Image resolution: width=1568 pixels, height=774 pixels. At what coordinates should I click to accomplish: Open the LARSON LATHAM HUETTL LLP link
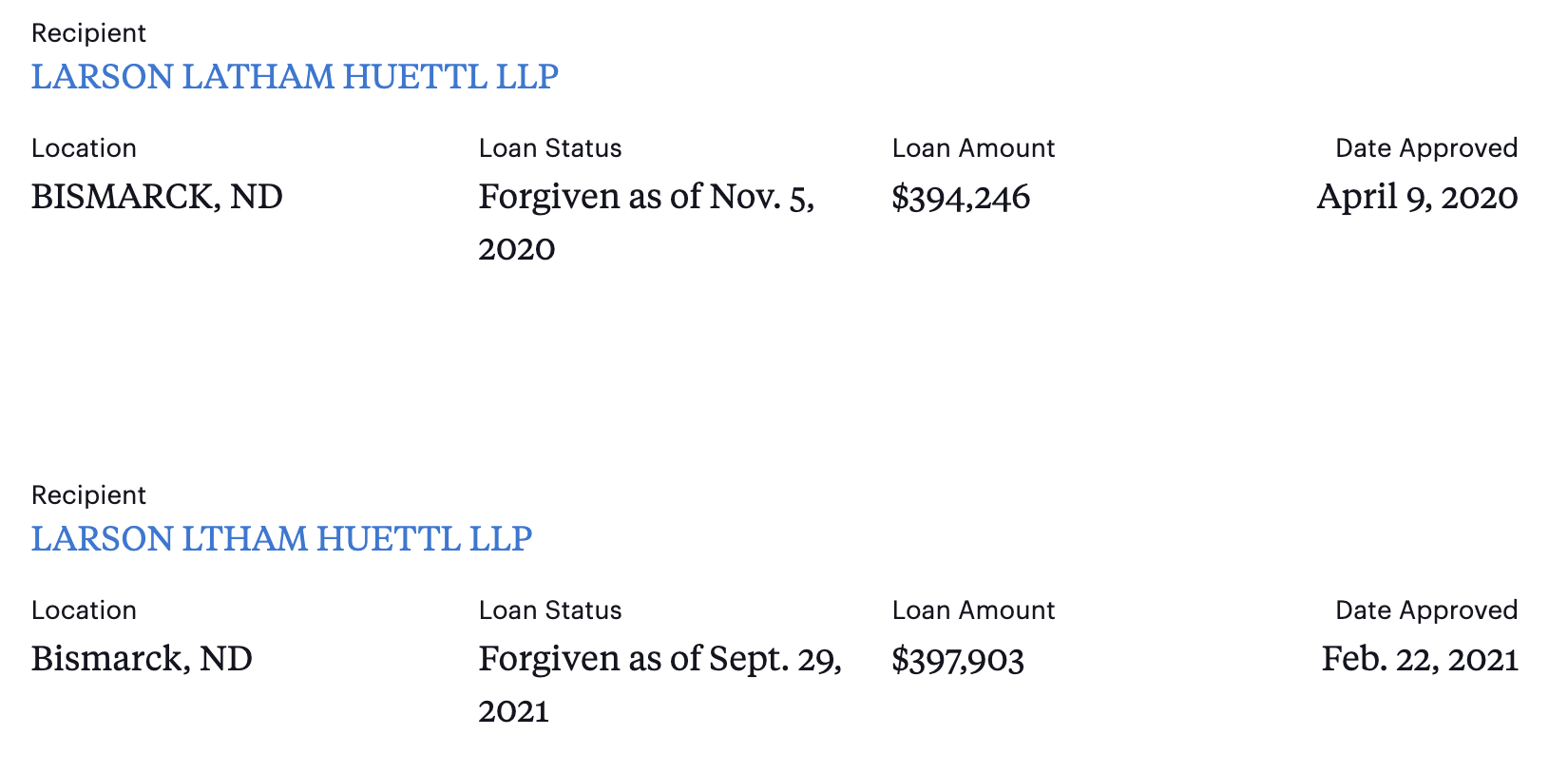tap(295, 77)
